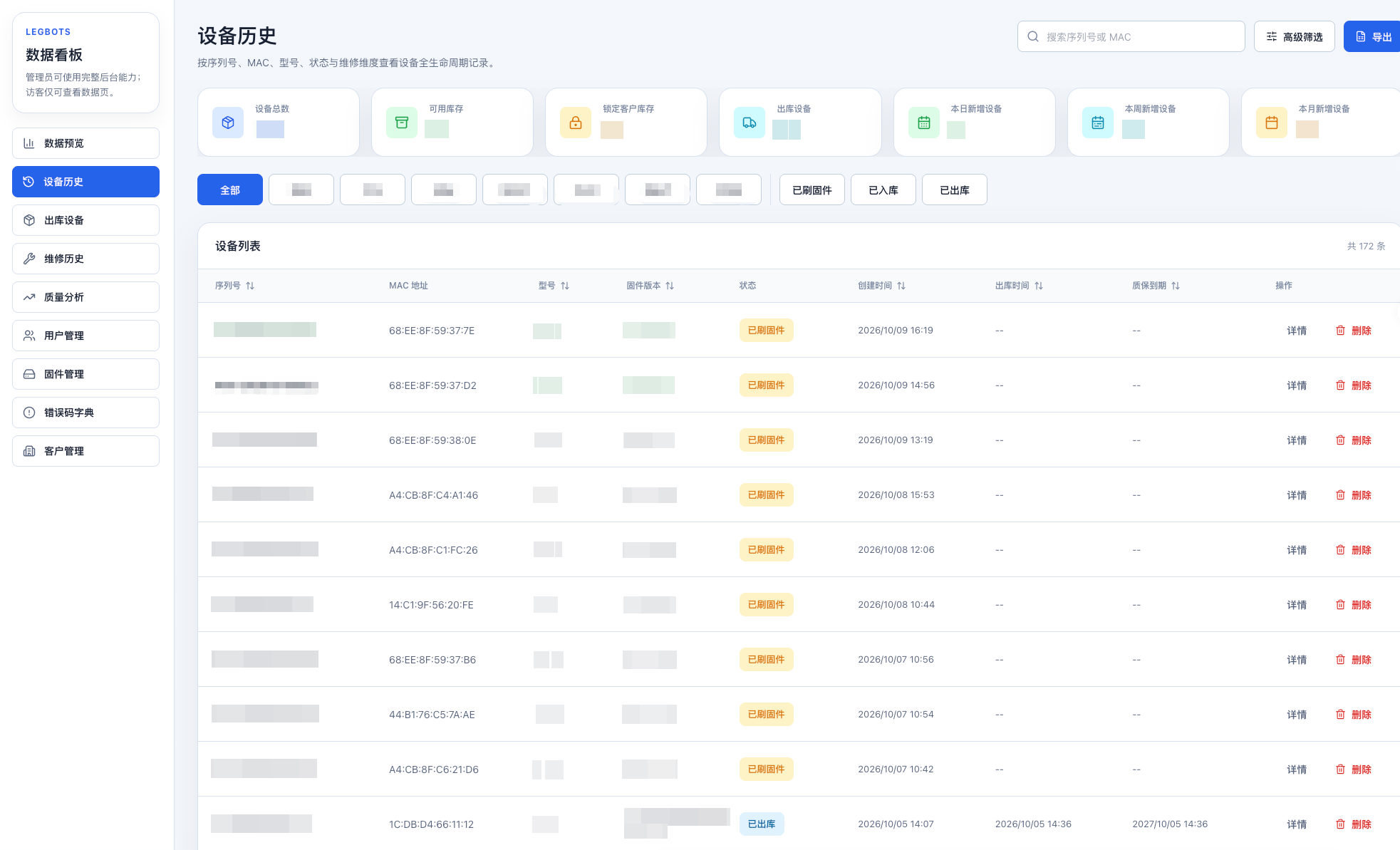Sort table by 质保到期 column
Screen dimensions: 1400x850
(x=1176, y=286)
